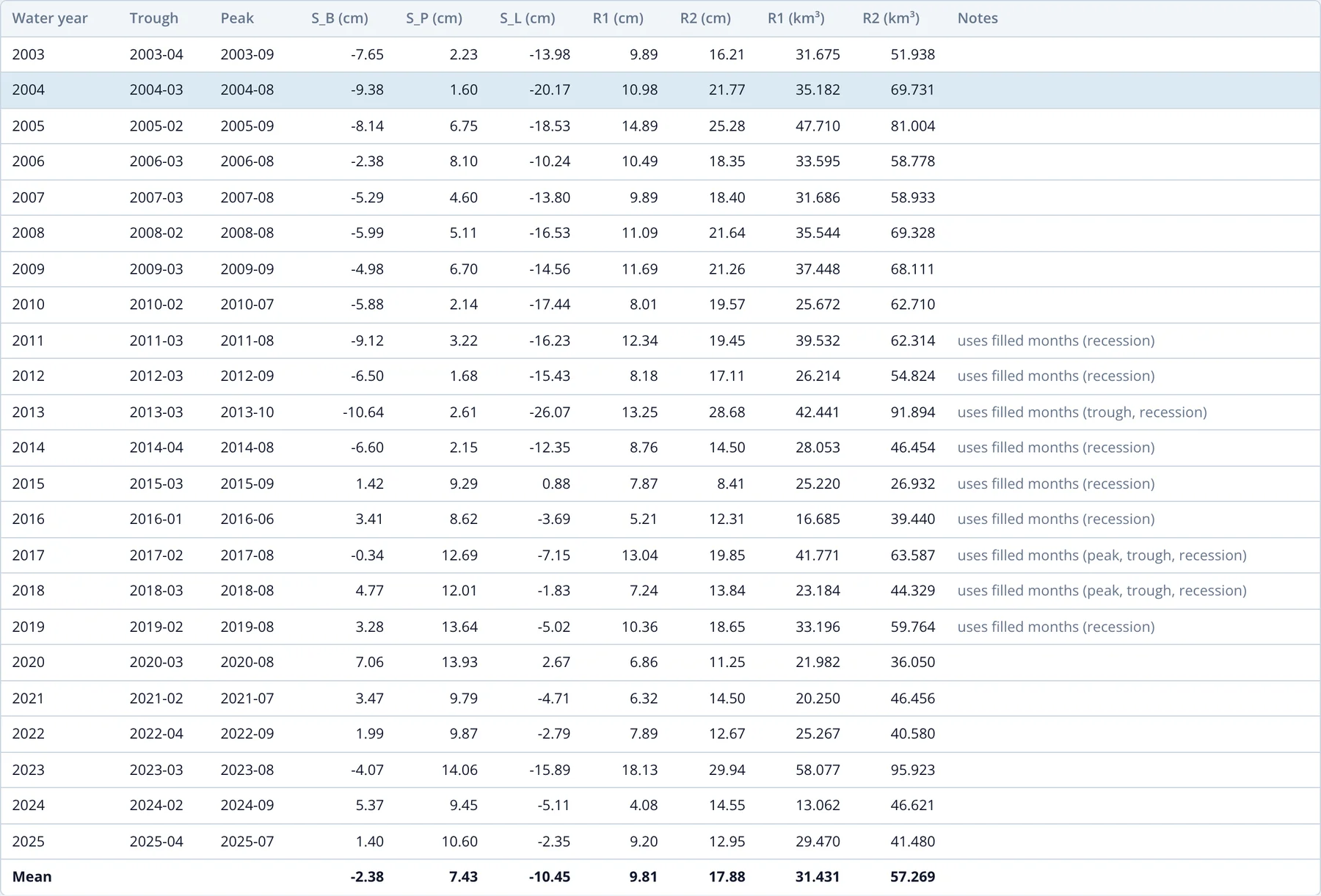Click trough cell 2005-02
1321x896 pixels.
tap(156, 125)
